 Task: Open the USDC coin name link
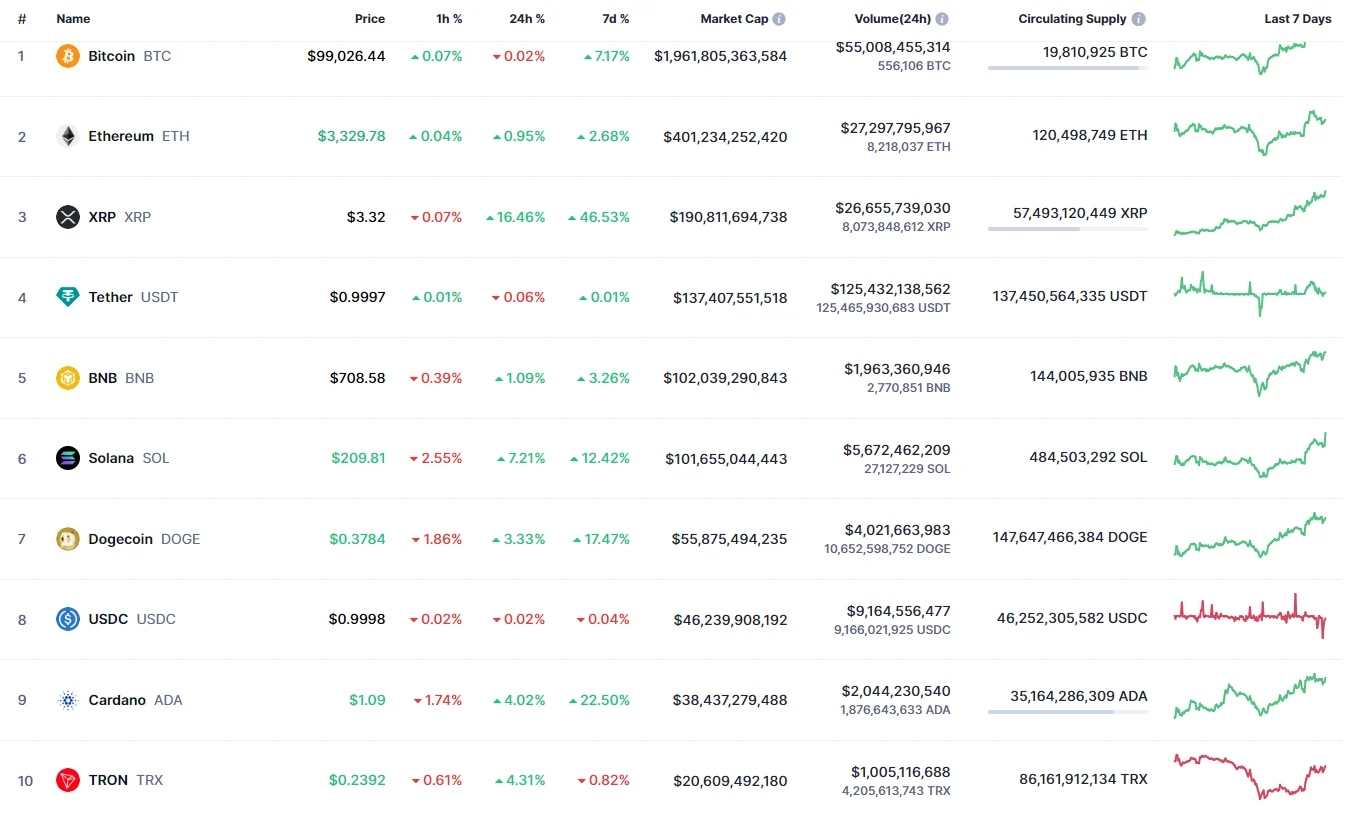pyautogui.click(x=108, y=619)
